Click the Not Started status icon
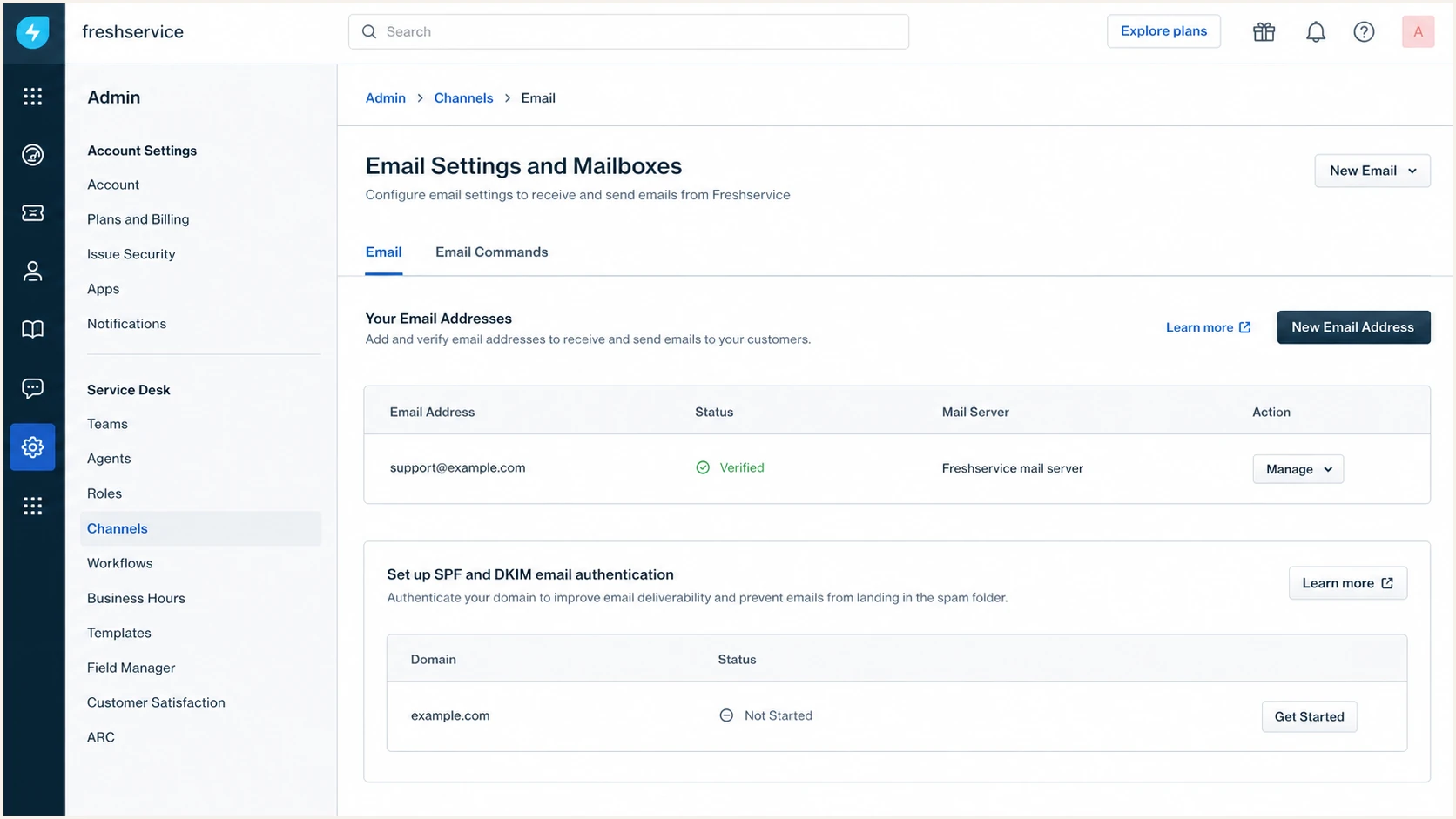This screenshot has height=819, width=1456. (726, 715)
